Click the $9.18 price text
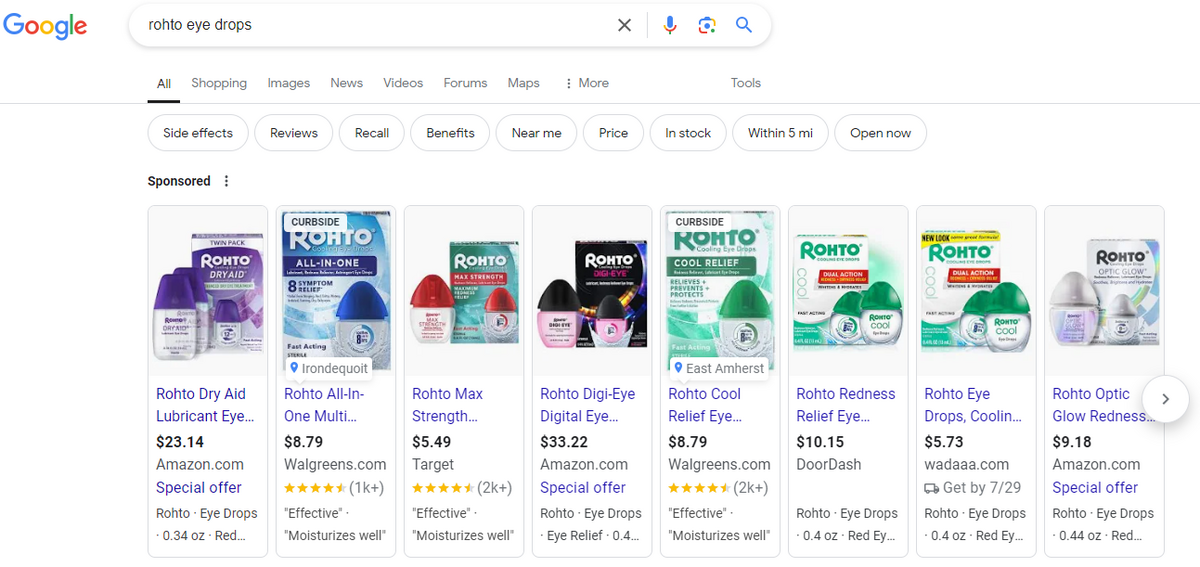The image size is (1200, 567). click(x=1071, y=442)
